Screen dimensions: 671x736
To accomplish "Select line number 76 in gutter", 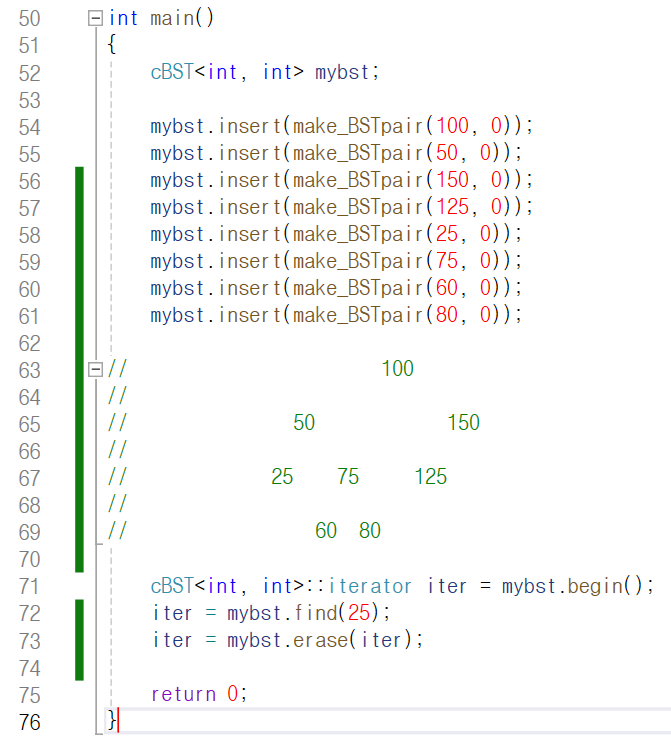I will 30,722.
